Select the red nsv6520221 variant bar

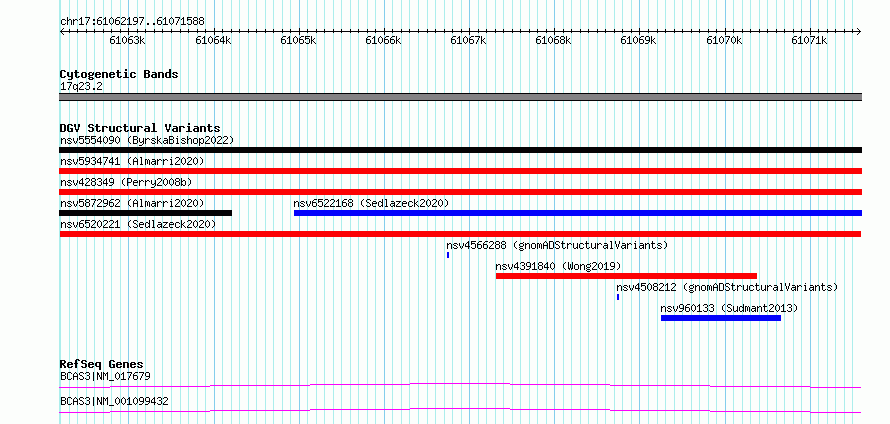[460, 234]
